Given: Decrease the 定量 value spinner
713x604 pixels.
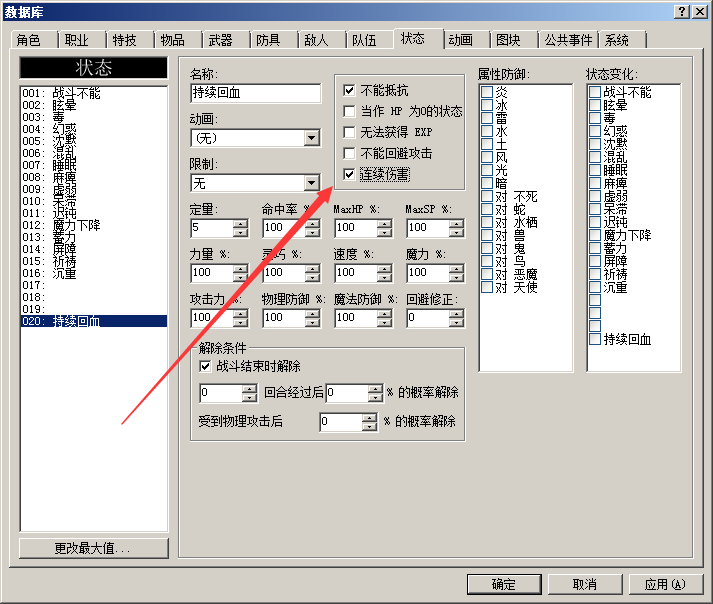Looking at the screenshot, I should (241, 232).
